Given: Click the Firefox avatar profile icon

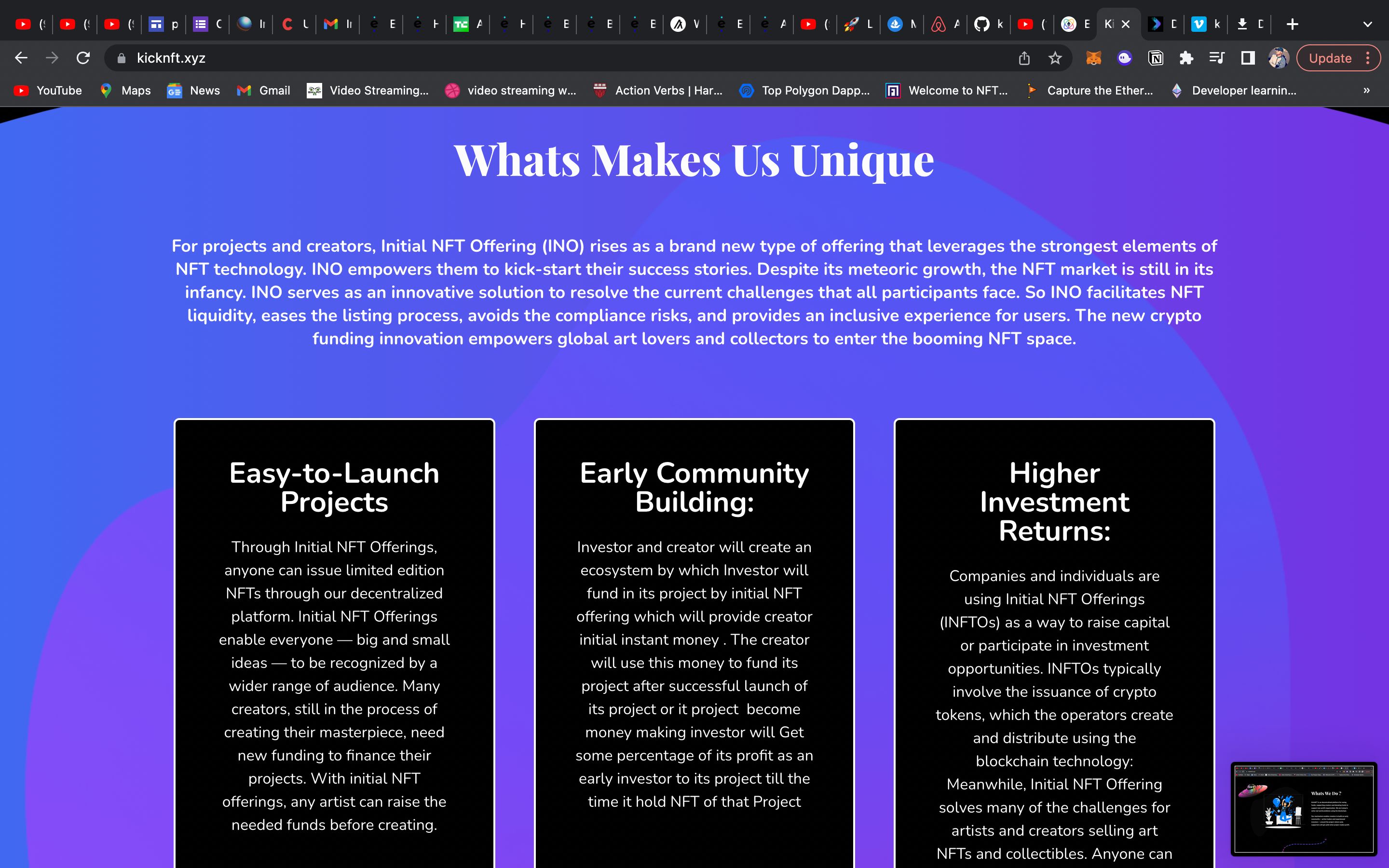Looking at the screenshot, I should (1278, 57).
